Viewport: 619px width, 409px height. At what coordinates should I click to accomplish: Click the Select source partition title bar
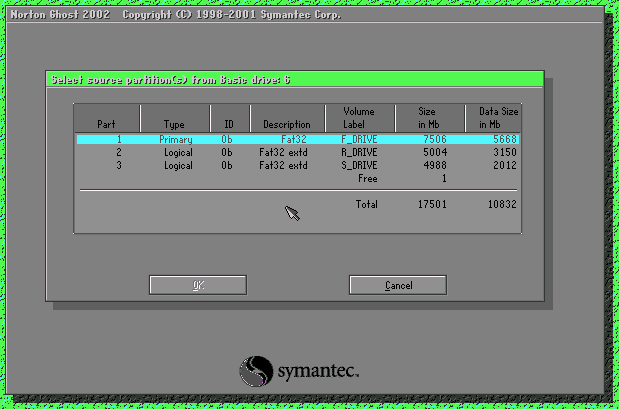pyautogui.click(x=294, y=79)
